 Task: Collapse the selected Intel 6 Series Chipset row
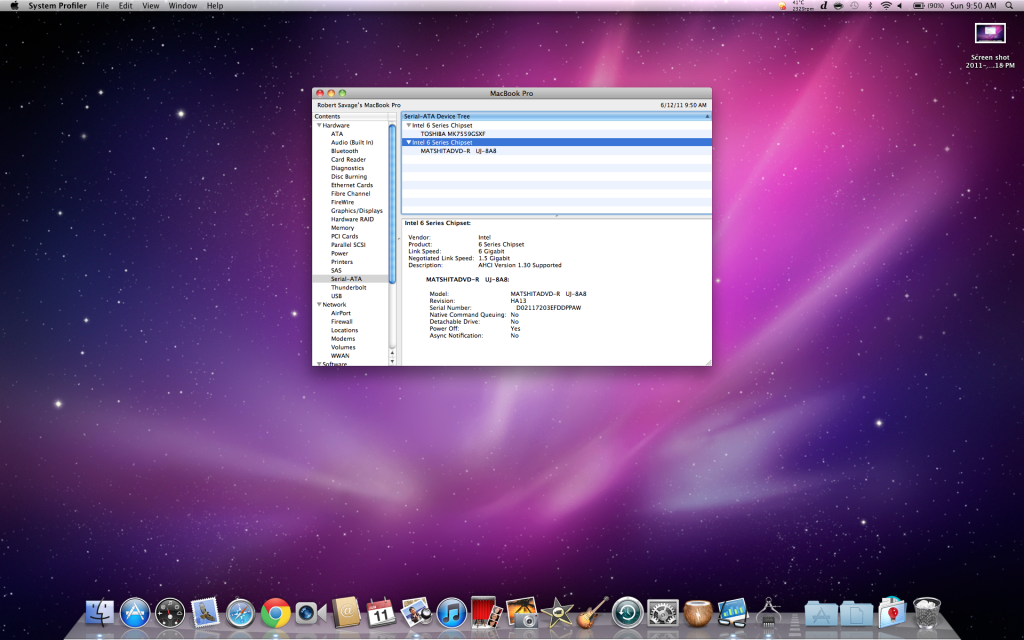408,142
